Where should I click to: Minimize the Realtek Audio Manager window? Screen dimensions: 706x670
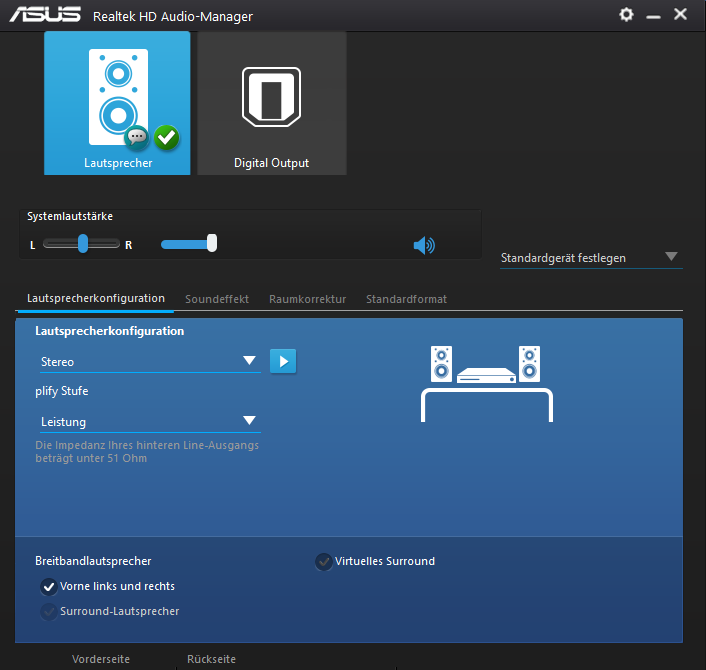click(653, 17)
